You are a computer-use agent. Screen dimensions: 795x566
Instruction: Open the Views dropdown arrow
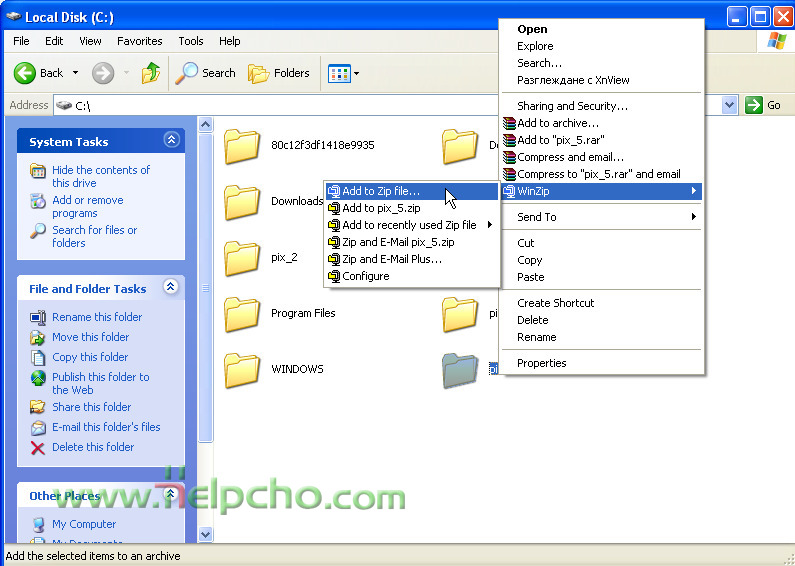click(x=356, y=74)
